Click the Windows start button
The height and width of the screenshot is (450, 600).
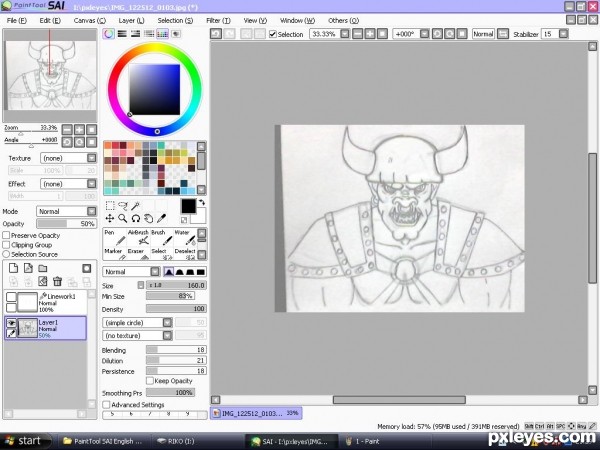point(26,441)
